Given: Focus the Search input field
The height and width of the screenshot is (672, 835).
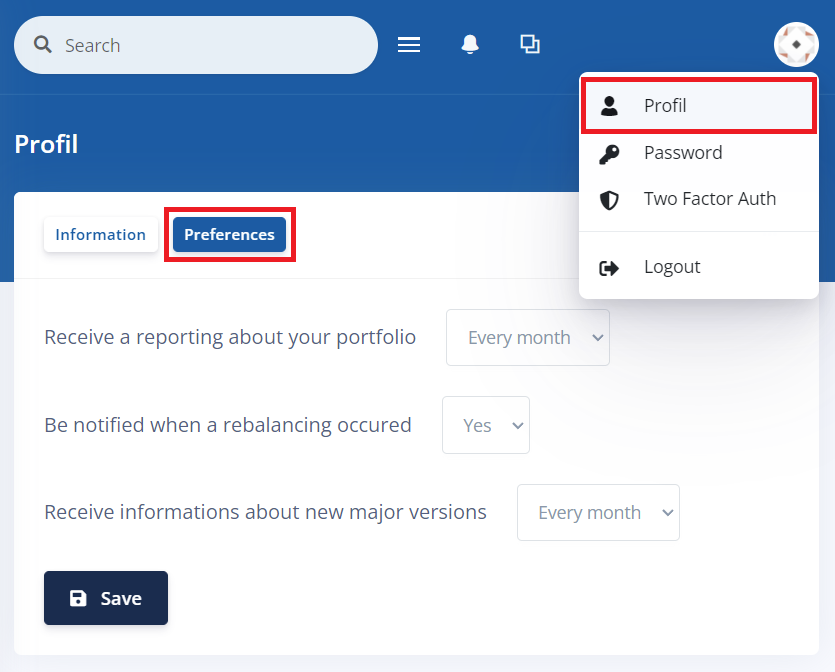Looking at the screenshot, I should pos(210,45).
